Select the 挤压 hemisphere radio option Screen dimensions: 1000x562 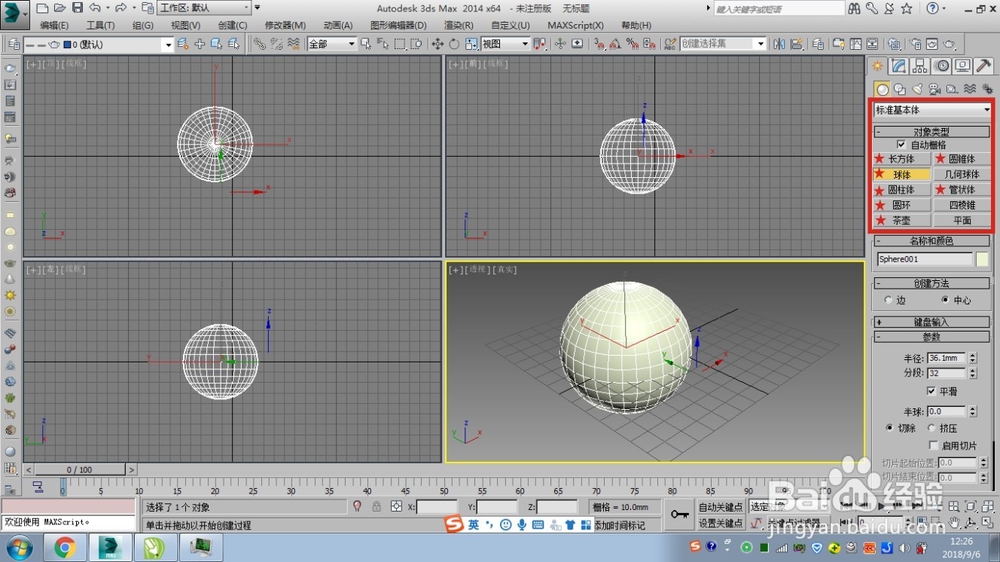(931, 428)
